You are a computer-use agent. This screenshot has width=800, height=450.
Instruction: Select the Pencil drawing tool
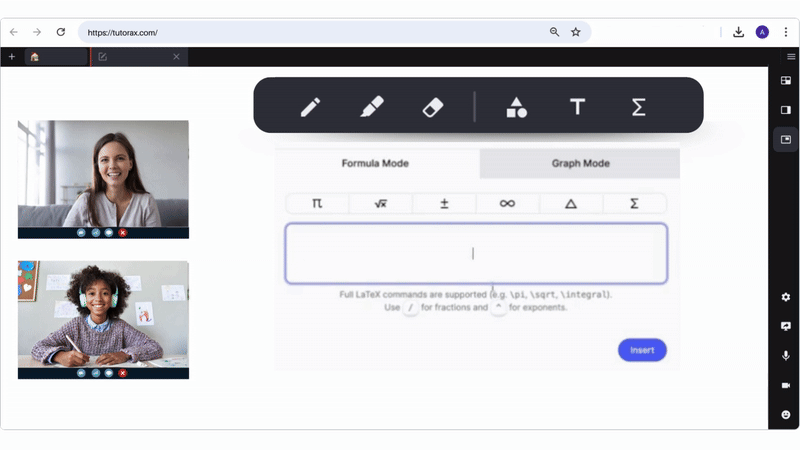point(311,106)
